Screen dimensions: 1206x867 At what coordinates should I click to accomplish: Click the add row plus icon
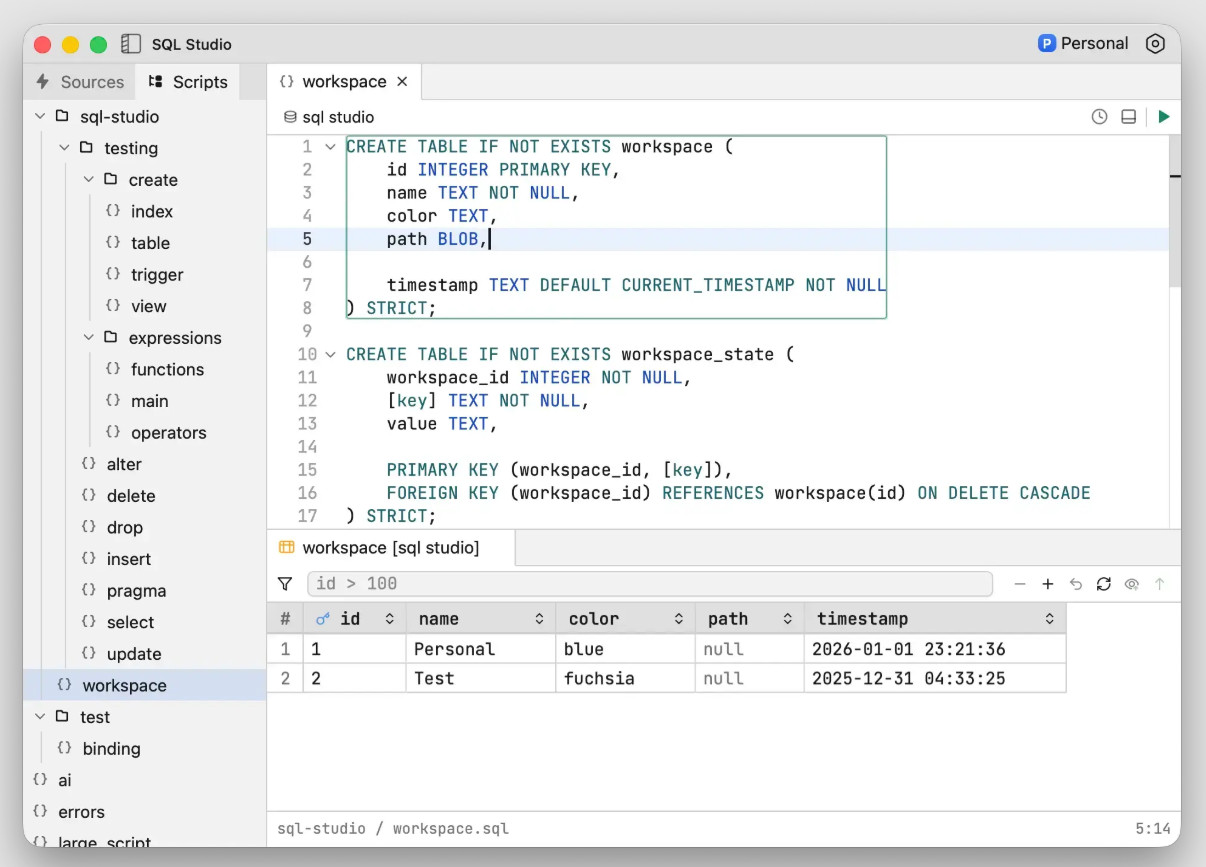coord(1048,584)
